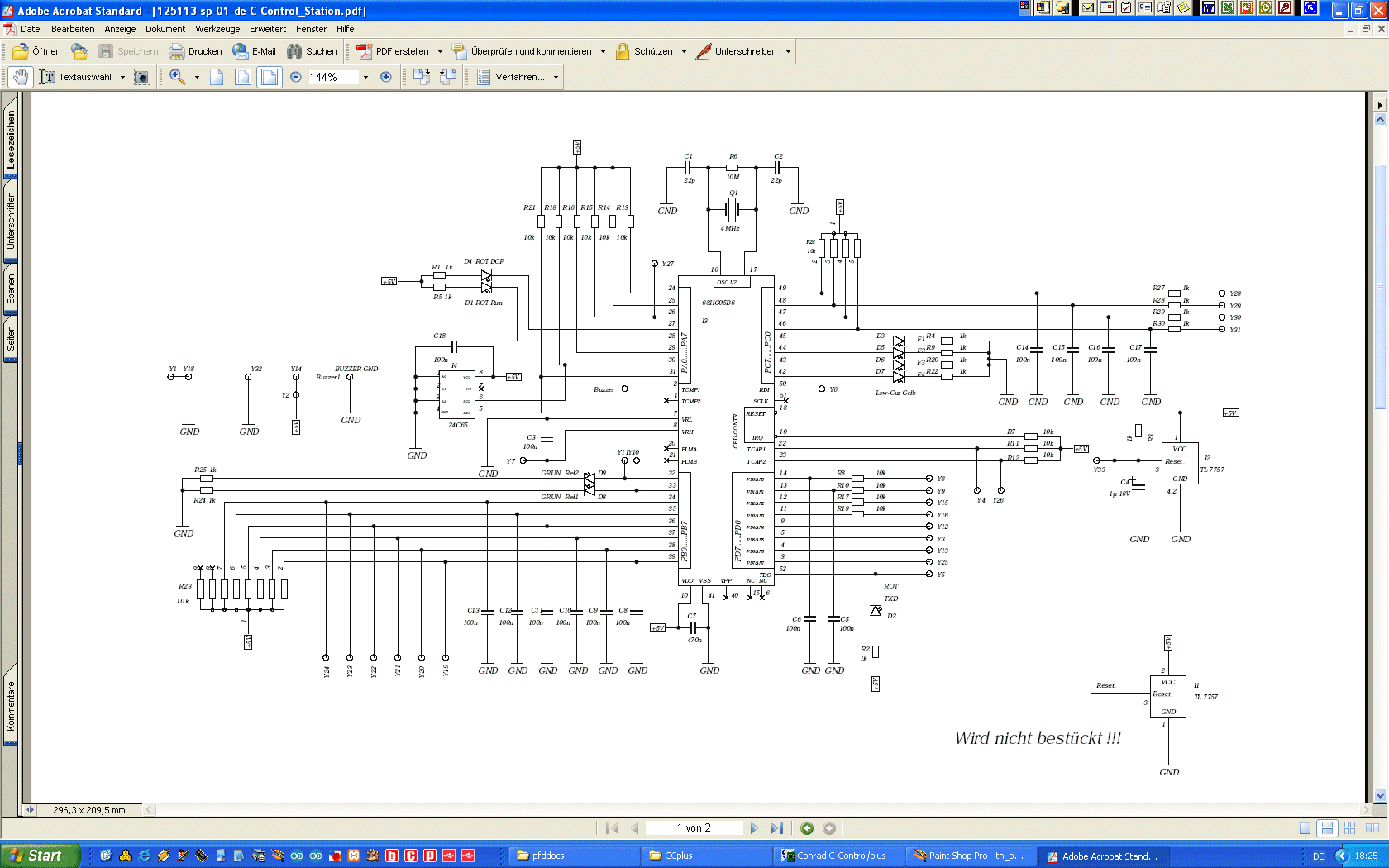
Task: Open the zoom percentage dropdown
Action: point(365,77)
